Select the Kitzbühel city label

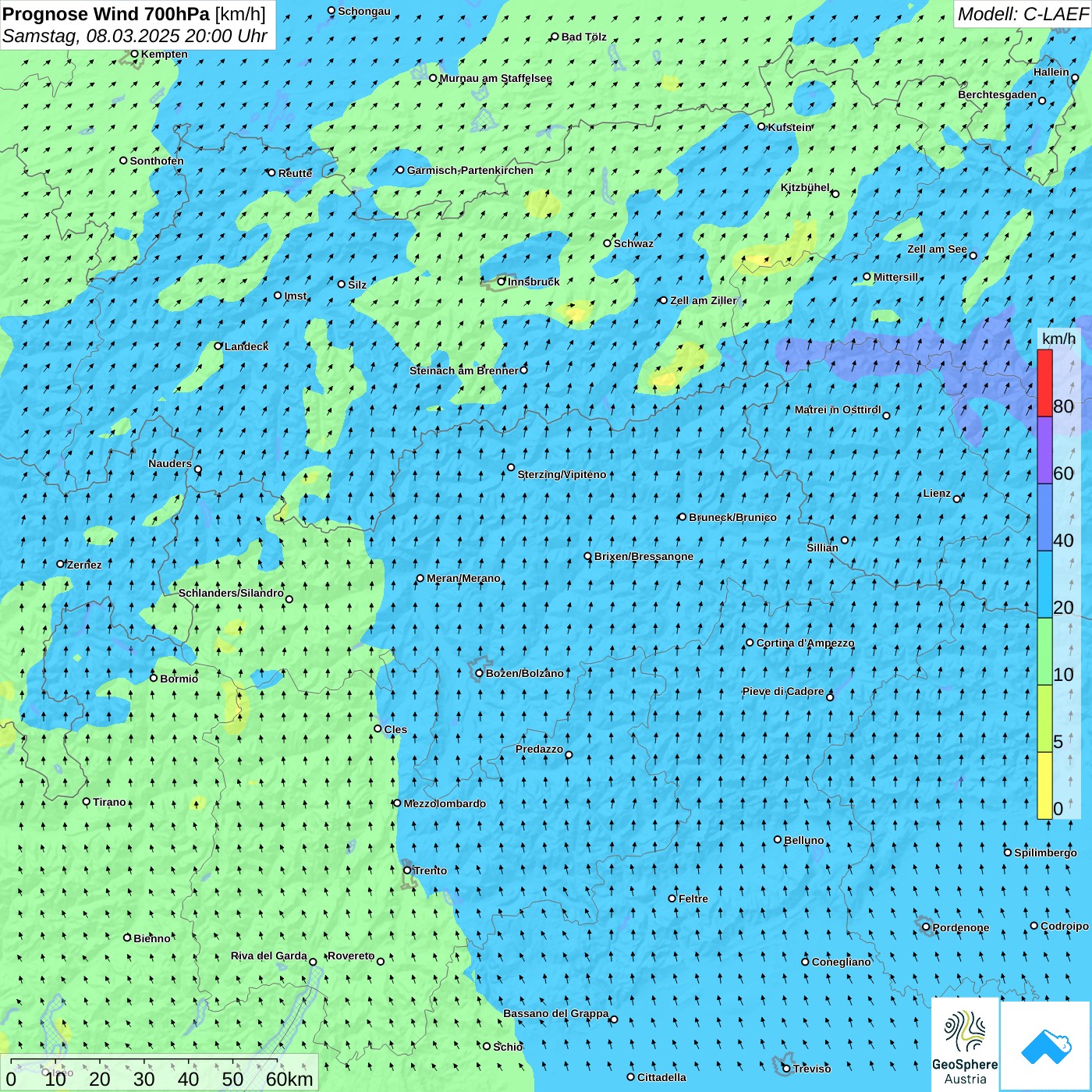tap(805, 187)
